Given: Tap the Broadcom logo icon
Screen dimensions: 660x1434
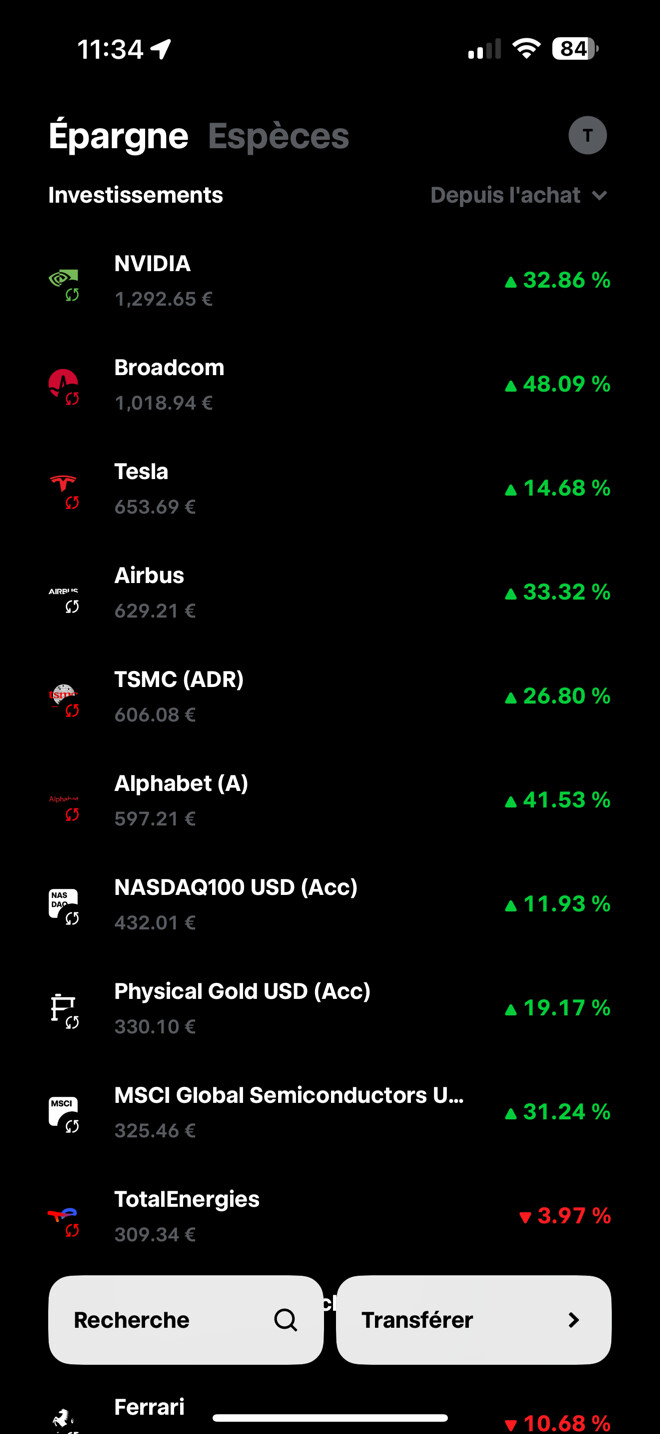Looking at the screenshot, I should [63, 385].
